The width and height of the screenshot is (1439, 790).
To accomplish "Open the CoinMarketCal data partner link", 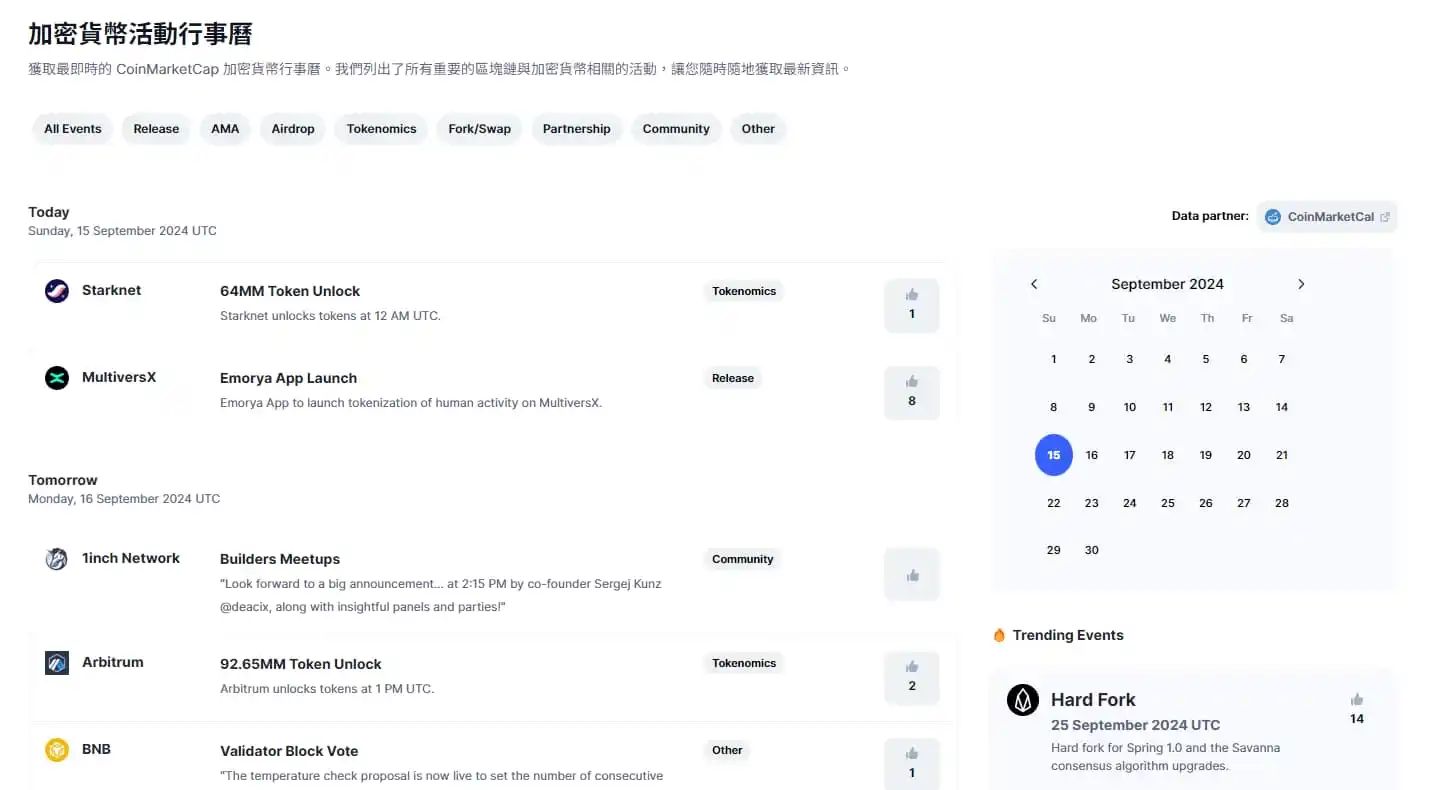I will click(1327, 217).
